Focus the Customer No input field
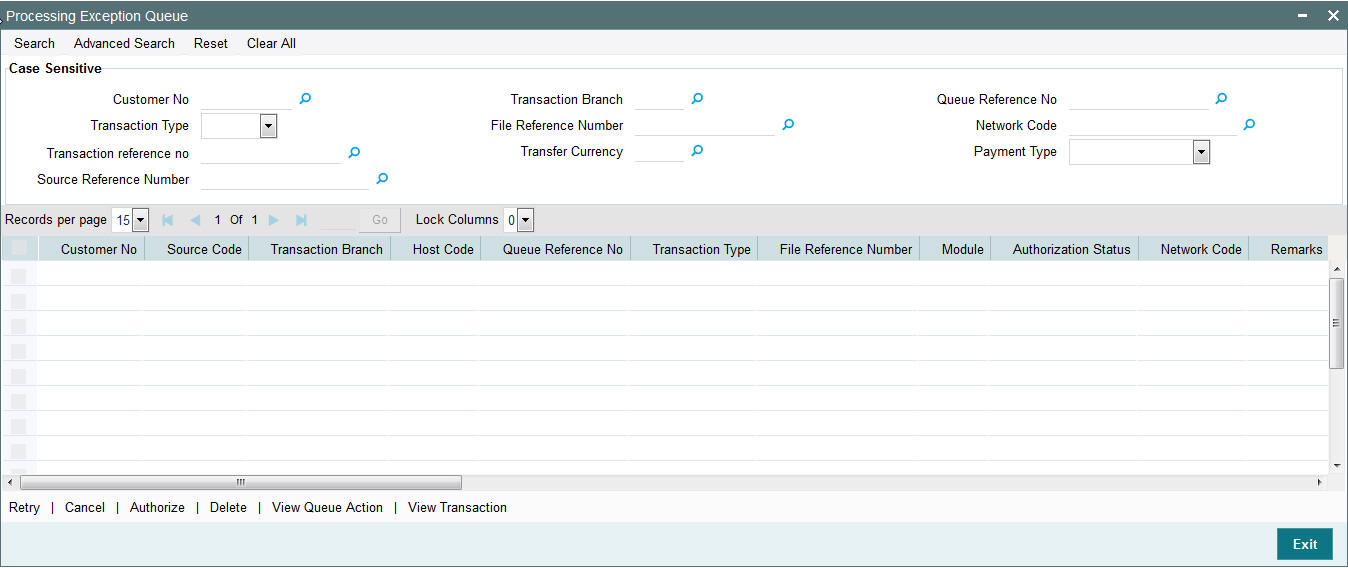The height and width of the screenshot is (568, 1348). click(x=246, y=99)
